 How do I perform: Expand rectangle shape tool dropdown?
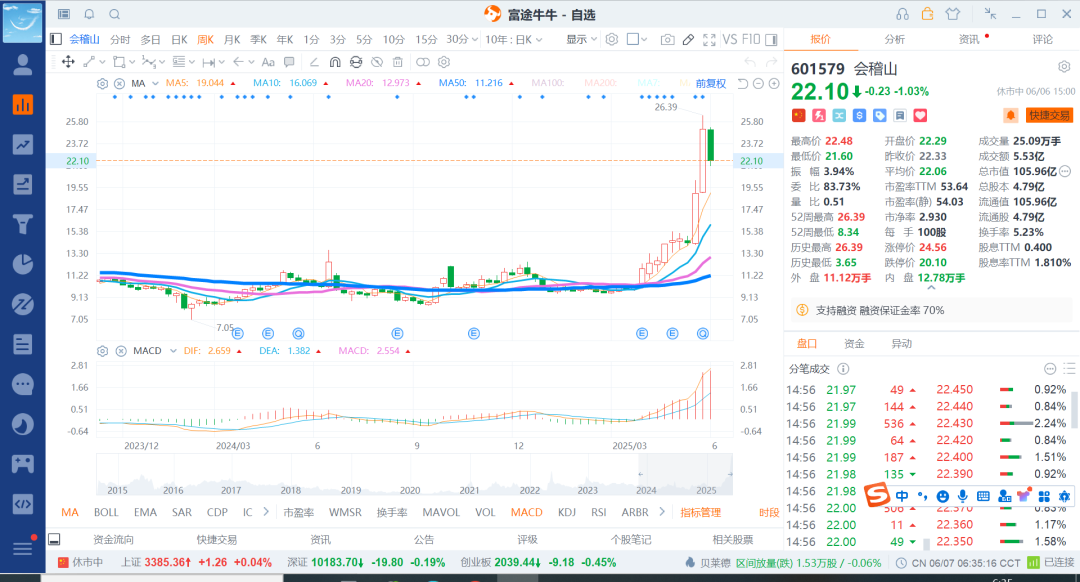click(x=132, y=62)
